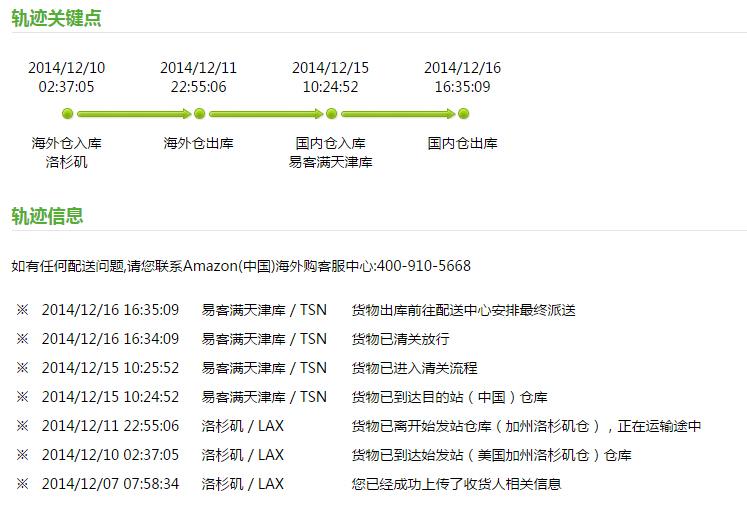747x511 pixels.
Task: Click 洛杉矶 / LAX in the 07:58:34 row
Action: pos(242,484)
